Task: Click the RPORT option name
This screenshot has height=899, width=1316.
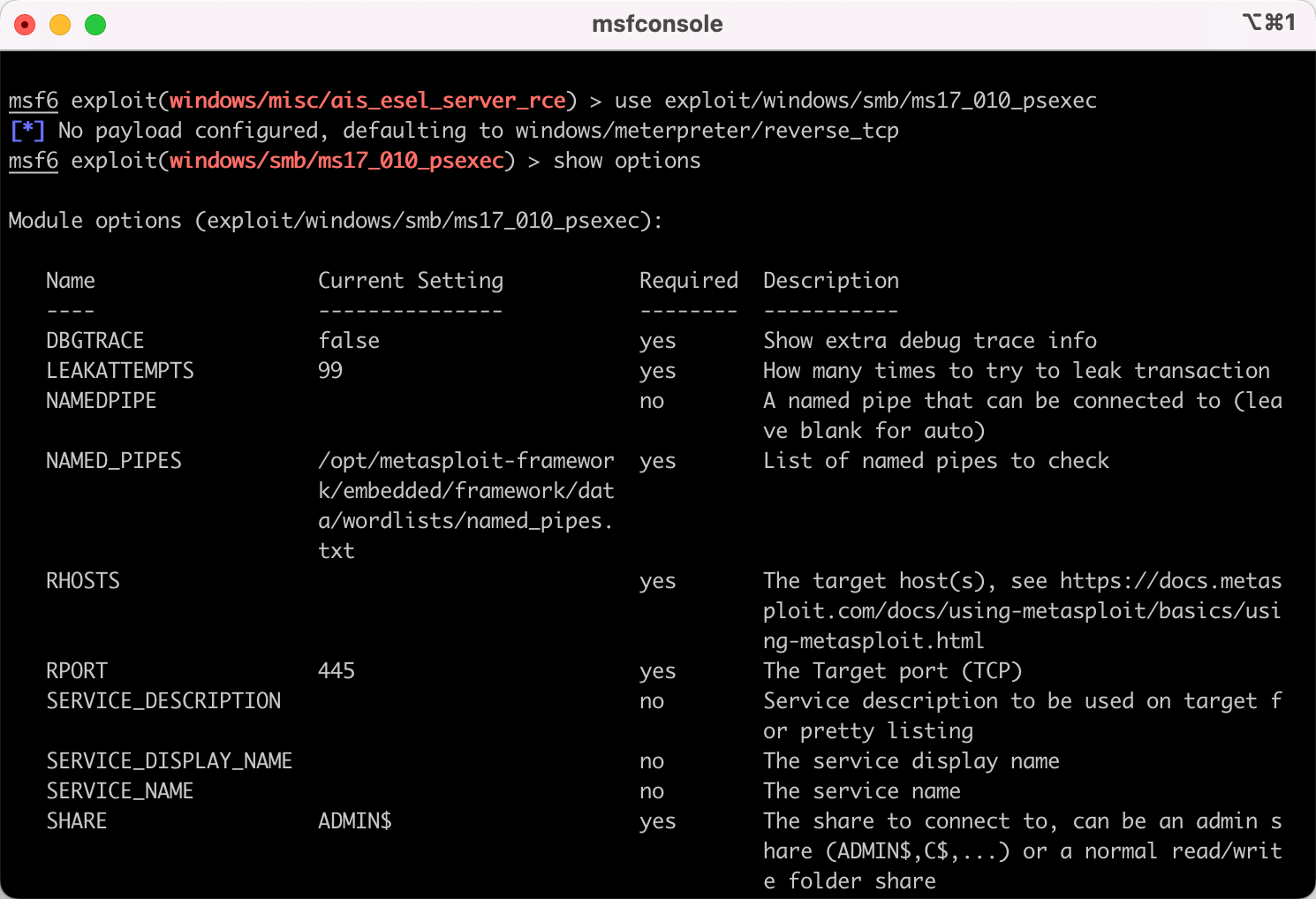Action: (x=77, y=671)
